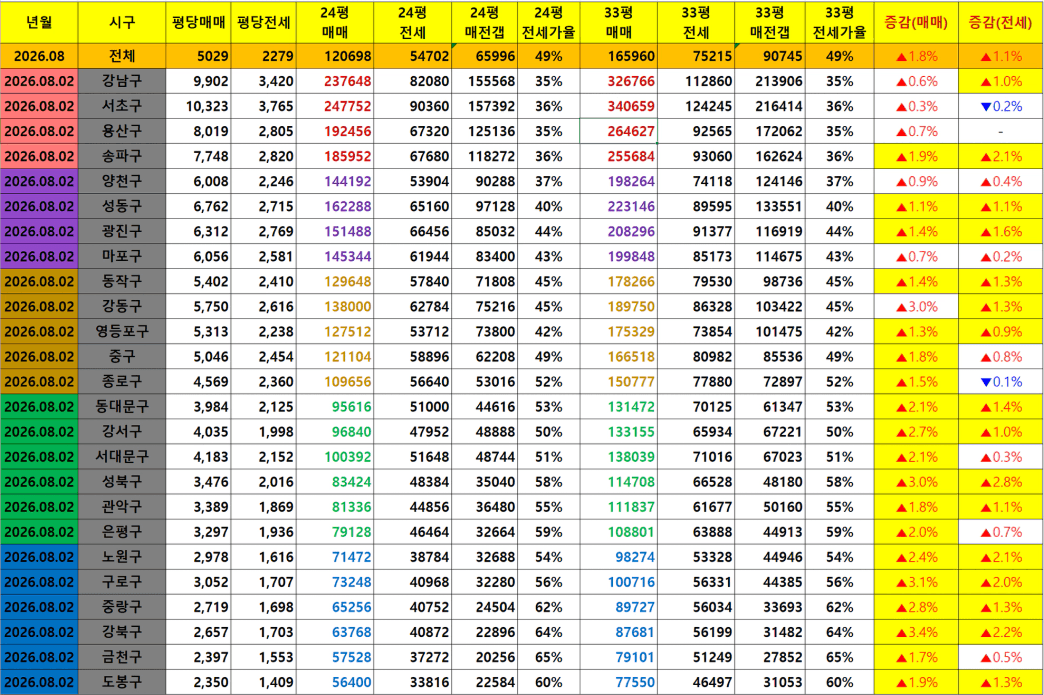Select 도봉구 24평 매매 value 56400
1044x695 pixels.
[x=335, y=682]
